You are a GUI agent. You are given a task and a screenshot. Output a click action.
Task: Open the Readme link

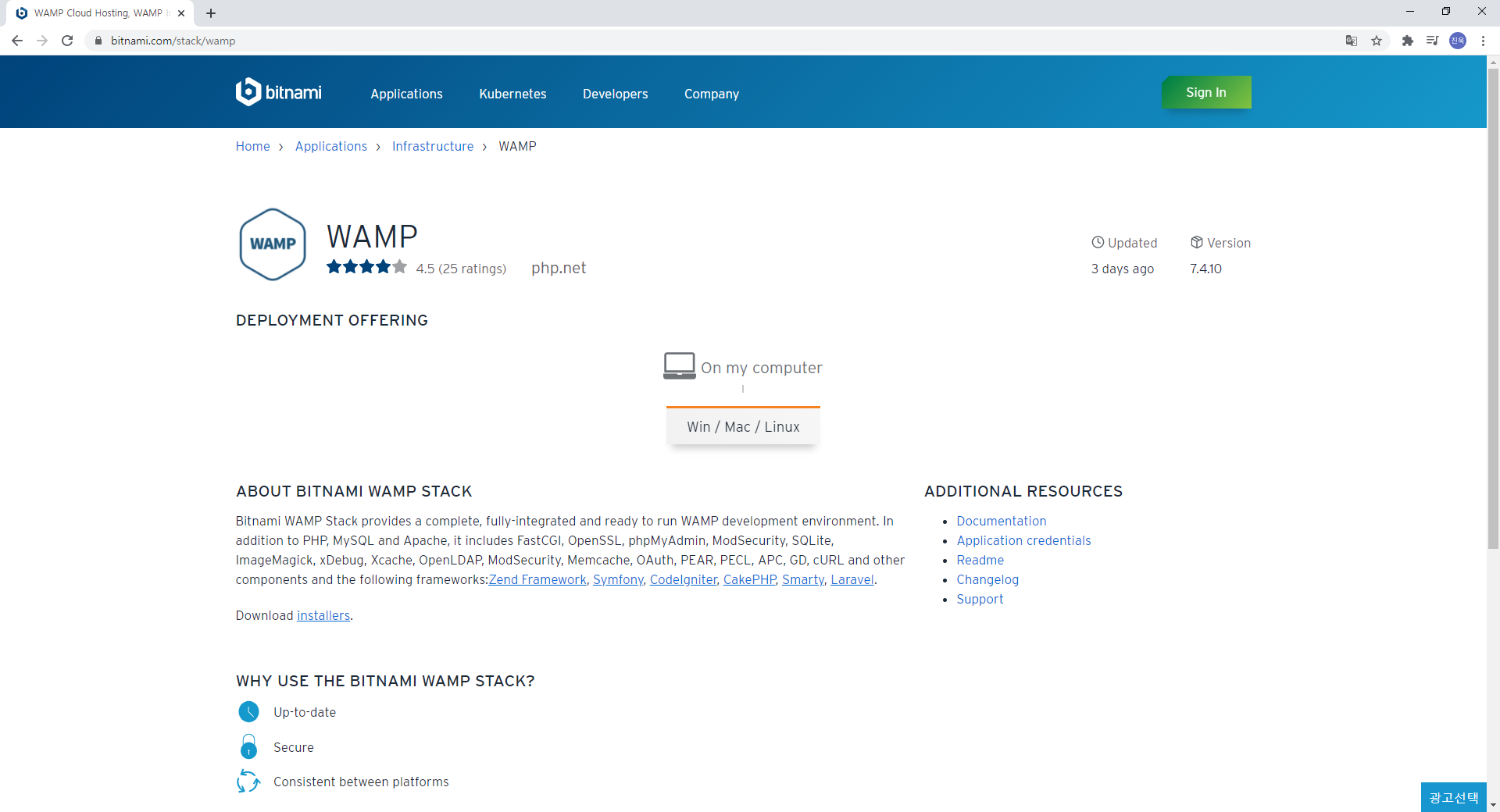pos(980,560)
